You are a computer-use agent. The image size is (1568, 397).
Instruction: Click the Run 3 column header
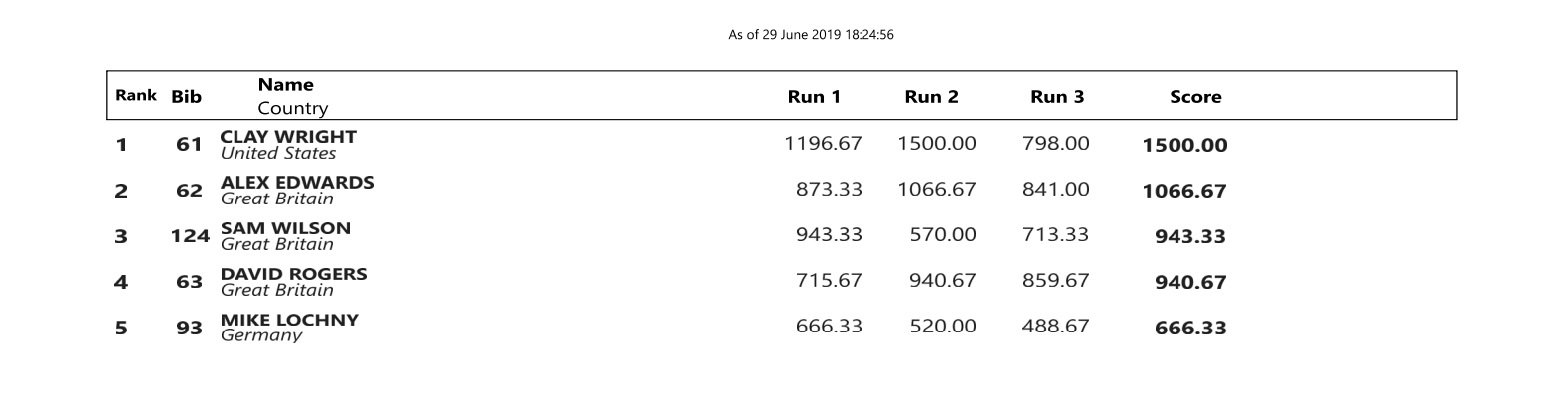[x=1057, y=97]
